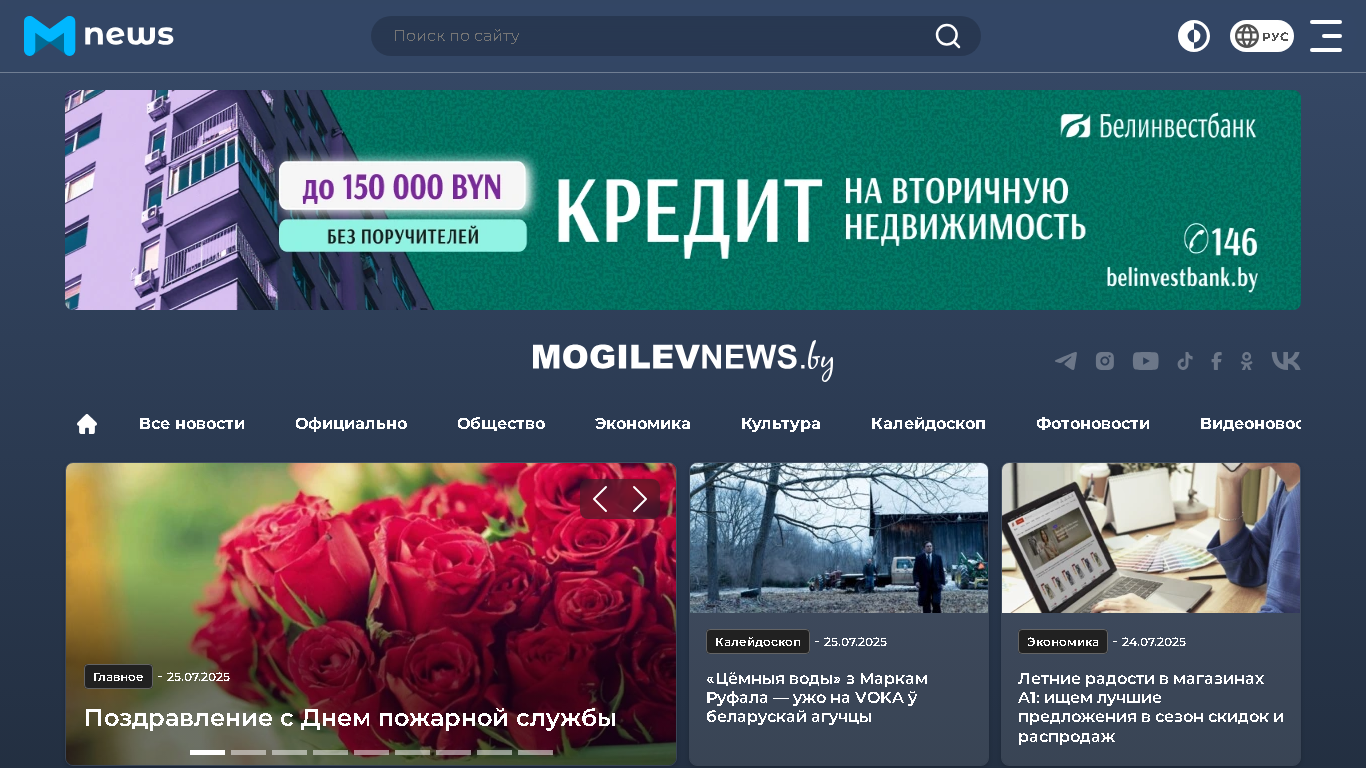Open the Фотоновости section
1366x768 pixels.
click(1093, 424)
